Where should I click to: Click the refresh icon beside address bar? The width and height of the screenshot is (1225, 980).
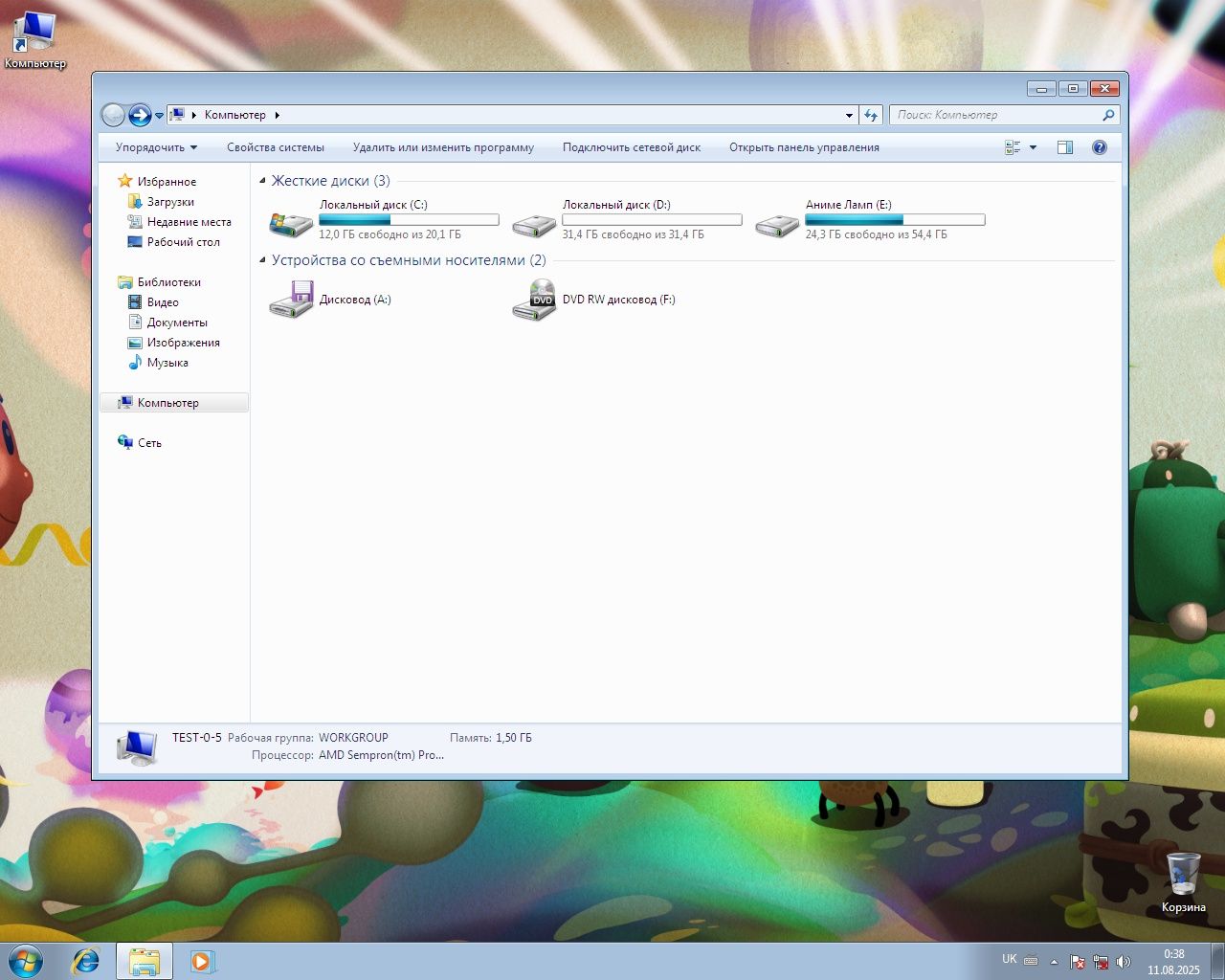pos(871,115)
